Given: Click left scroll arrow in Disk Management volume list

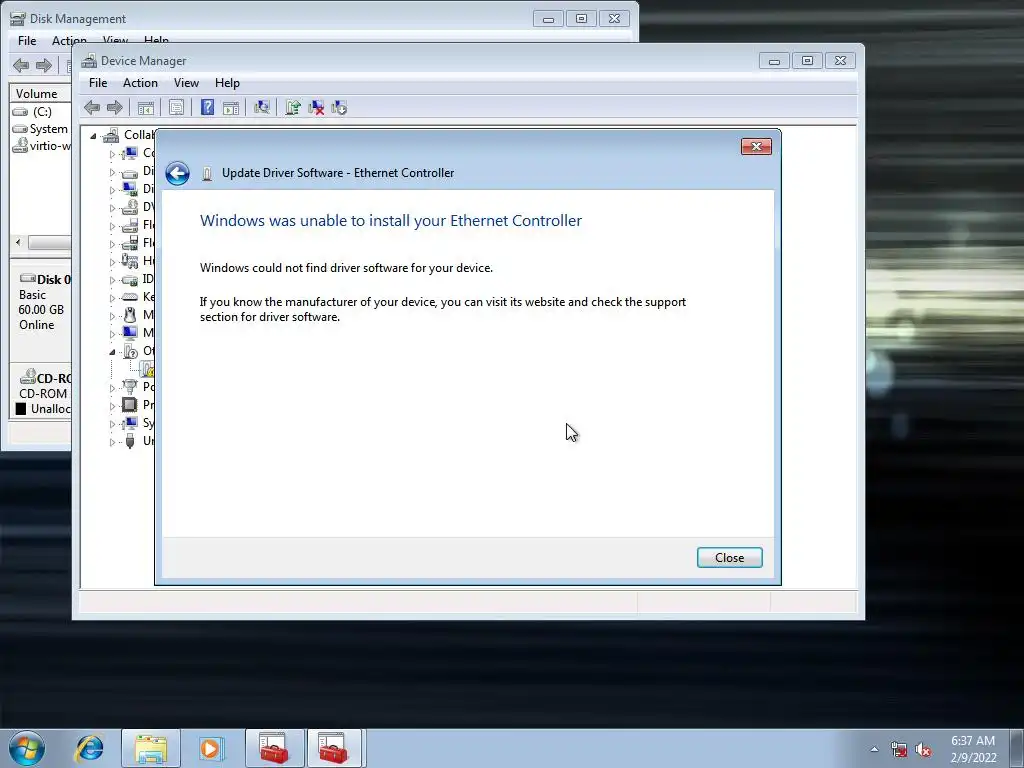Looking at the screenshot, I should pyautogui.click(x=18, y=242).
